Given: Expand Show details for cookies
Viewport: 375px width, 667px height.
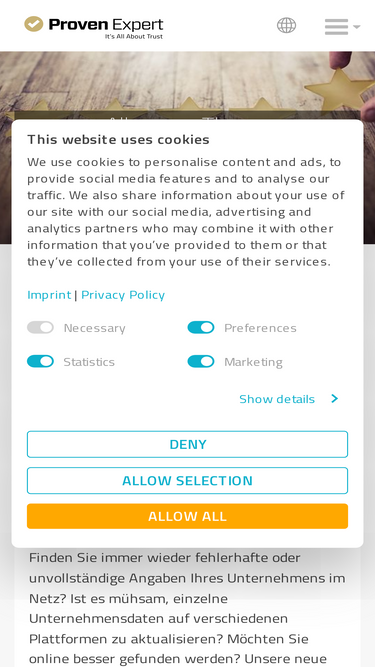Looking at the screenshot, I should point(277,399).
